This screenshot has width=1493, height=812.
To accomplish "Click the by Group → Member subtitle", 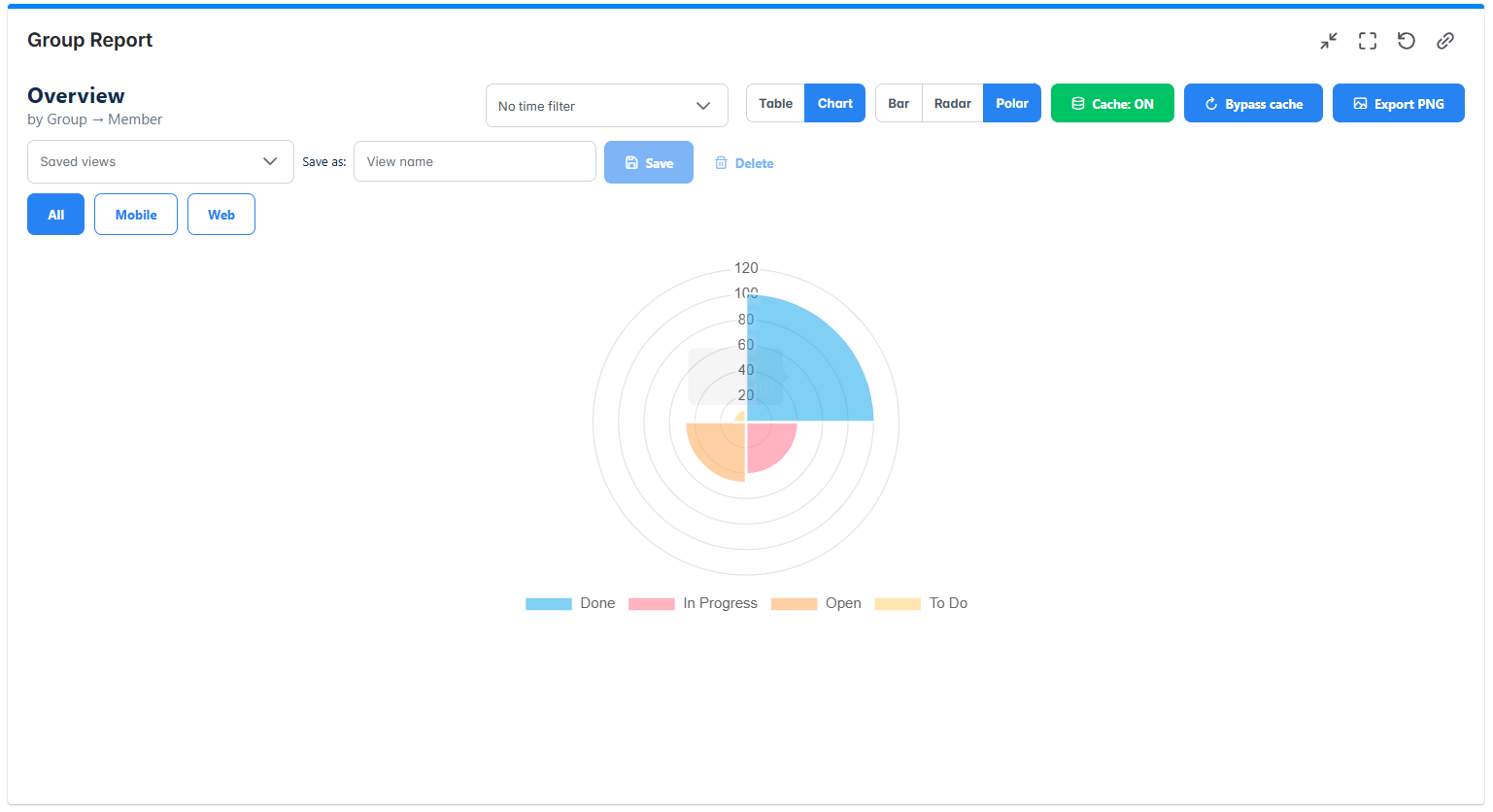I will [94, 119].
